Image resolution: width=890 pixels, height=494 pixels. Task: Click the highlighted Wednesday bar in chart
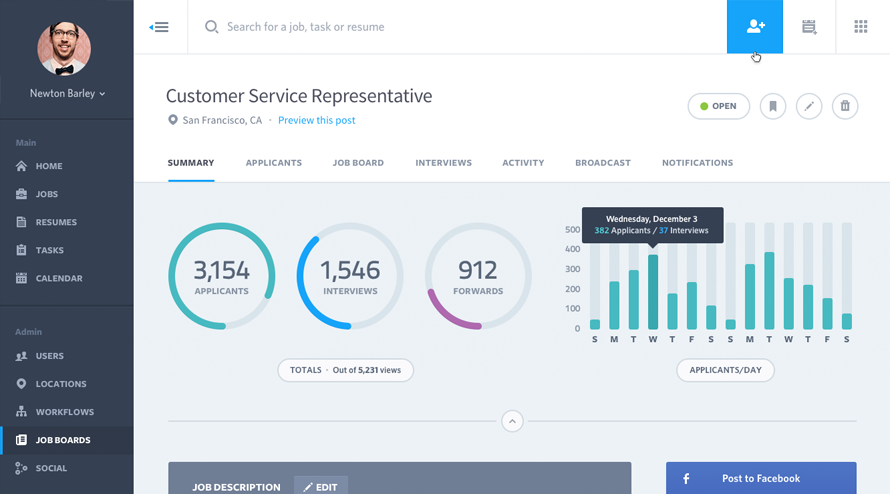(x=653, y=292)
